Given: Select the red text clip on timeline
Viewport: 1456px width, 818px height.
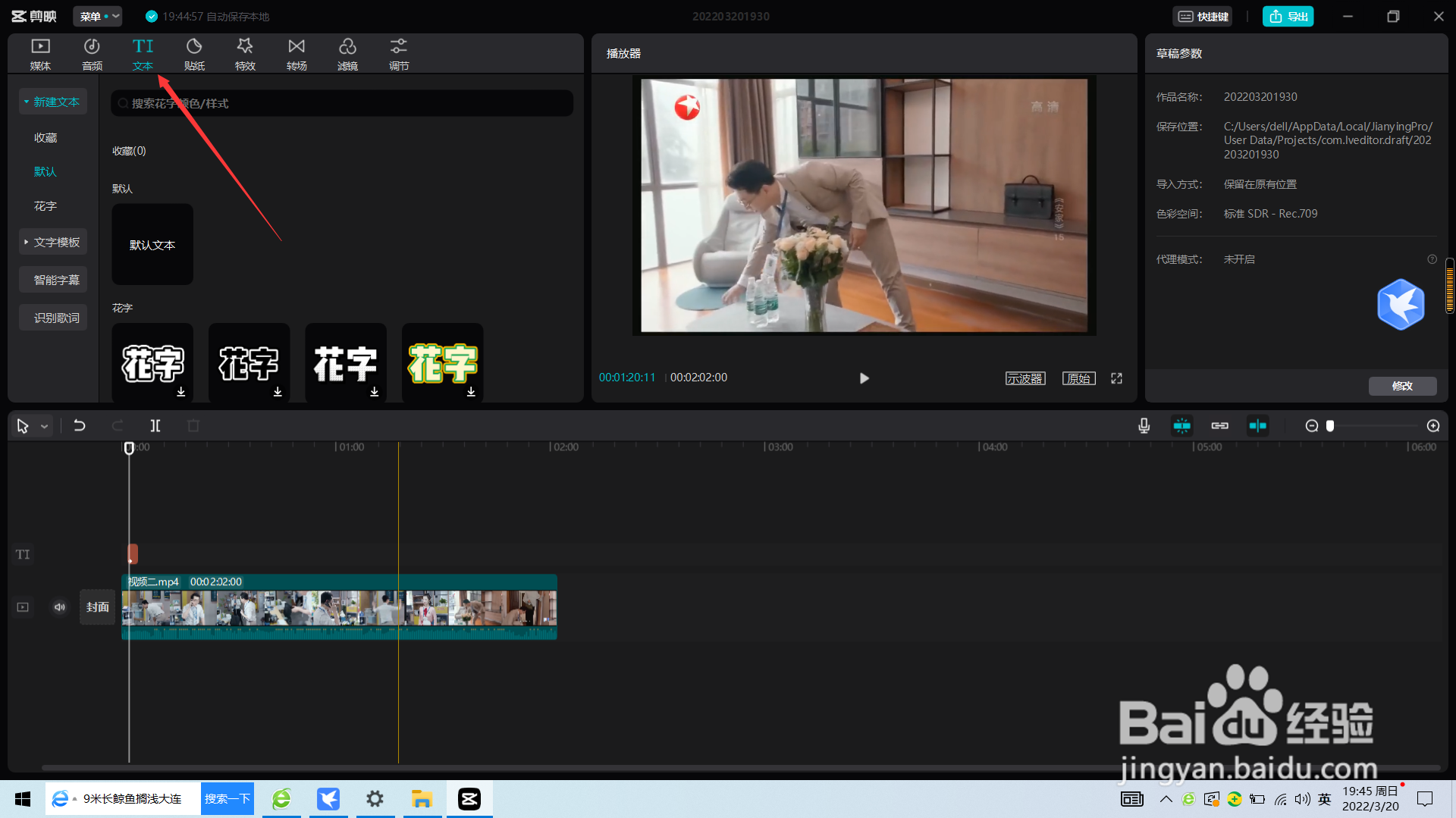Looking at the screenshot, I should tap(133, 553).
